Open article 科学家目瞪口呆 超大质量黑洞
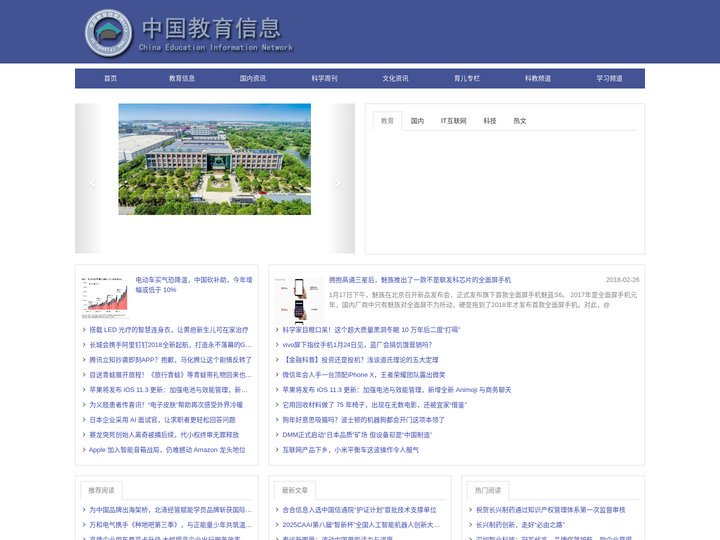Image resolution: width=720 pixels, height=540 pixels. (371, 330)
